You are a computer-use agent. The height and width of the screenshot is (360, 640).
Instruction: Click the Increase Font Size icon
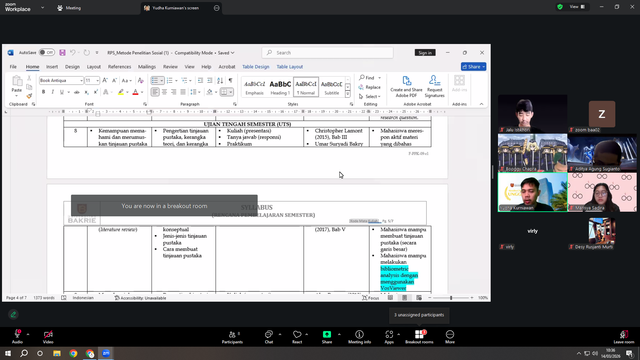tap(105, 81)
